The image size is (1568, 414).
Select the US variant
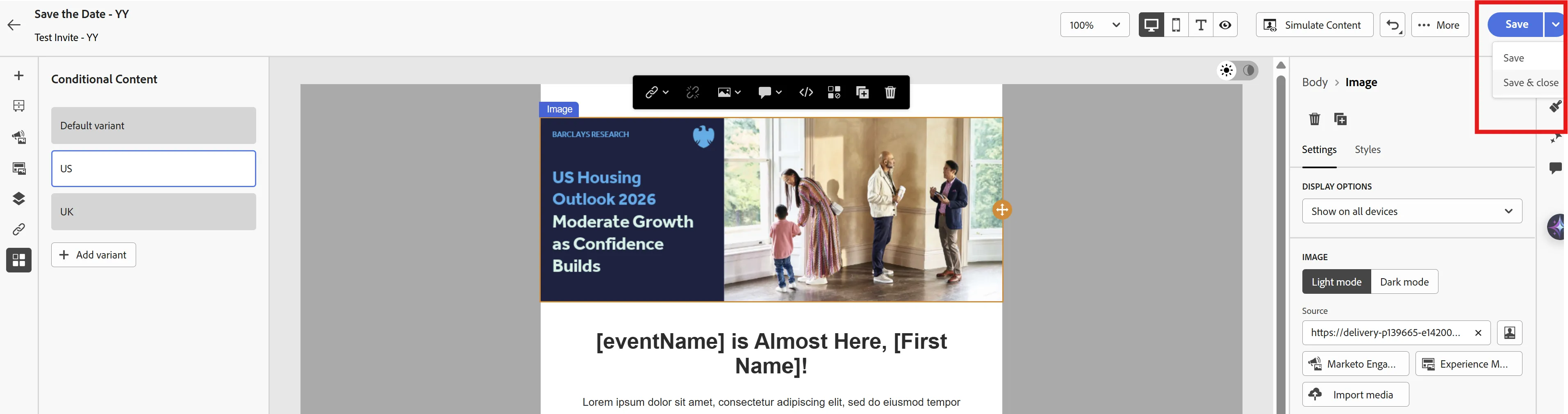click(153, 169)
